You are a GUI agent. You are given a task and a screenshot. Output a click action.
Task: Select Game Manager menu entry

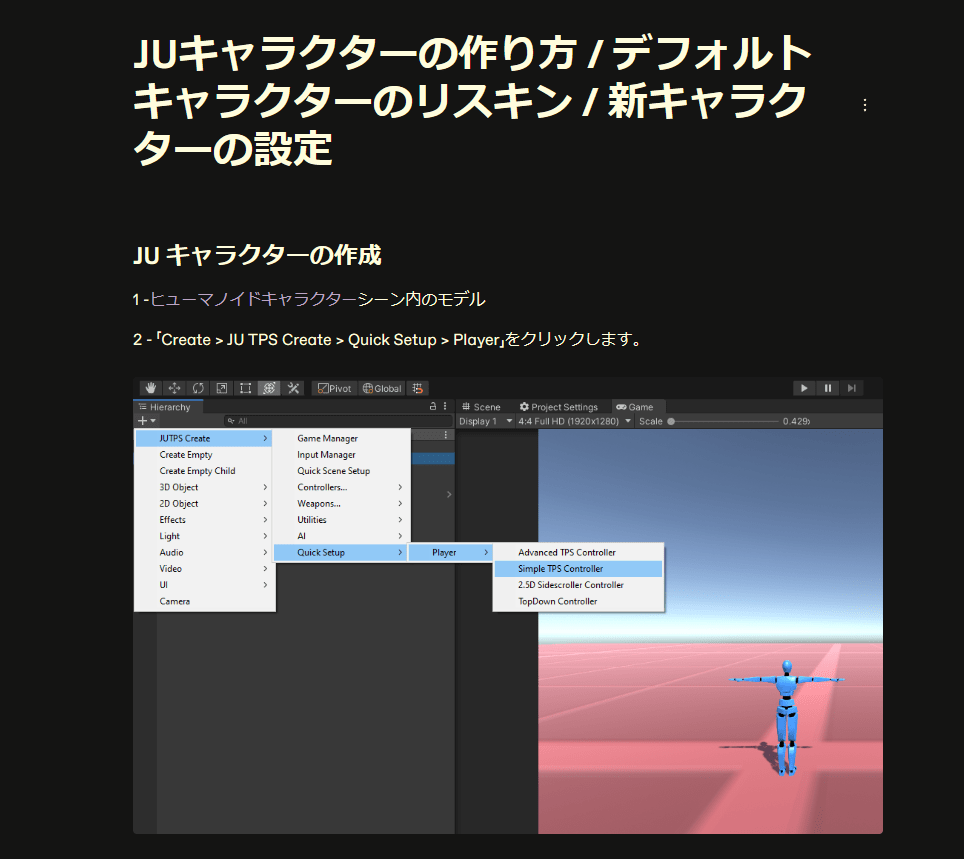(342, 438)
